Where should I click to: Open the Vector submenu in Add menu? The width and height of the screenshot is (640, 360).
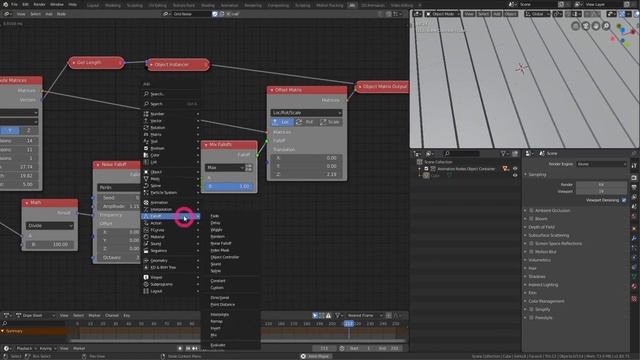[x=171, y=121]
